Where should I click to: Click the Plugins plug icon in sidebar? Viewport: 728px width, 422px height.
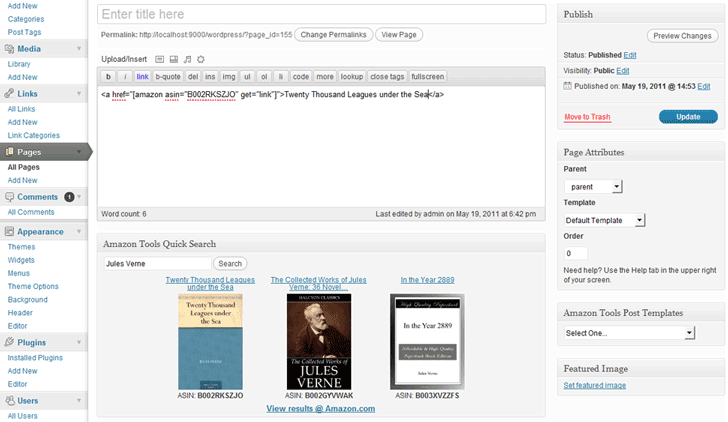(x=9, y=342)
